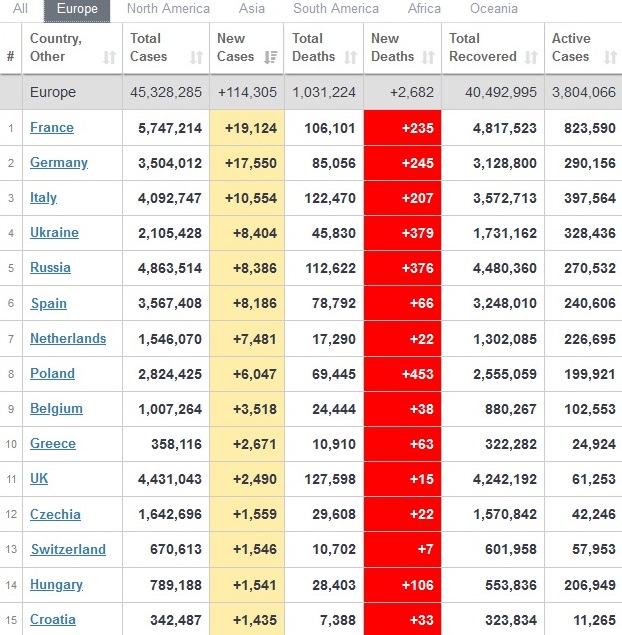Open the France country link
Screen dimensions: 622x635
click(x=52, y=128)
